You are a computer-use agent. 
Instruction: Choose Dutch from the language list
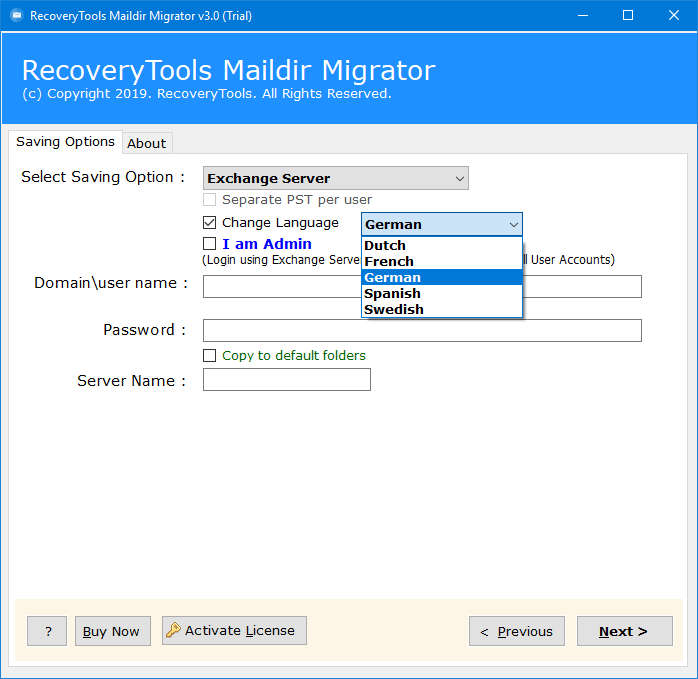point(442,245)
